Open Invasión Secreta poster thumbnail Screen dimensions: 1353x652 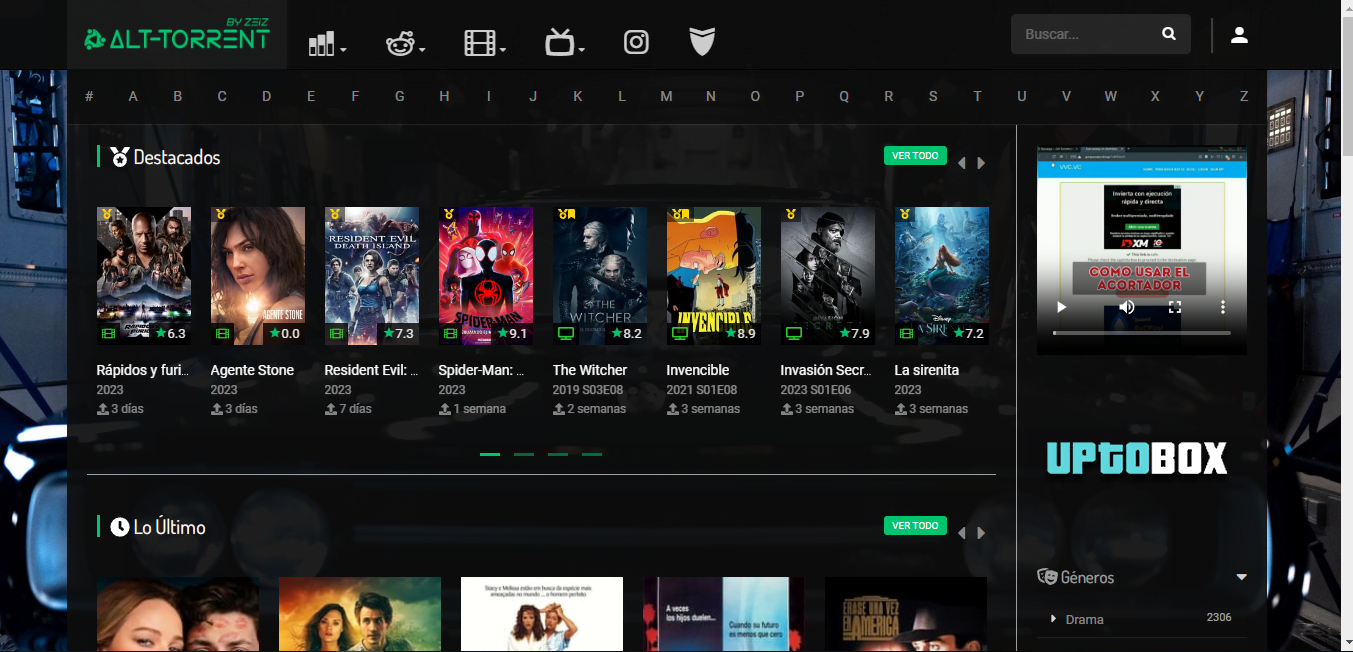tap(828, 276)
